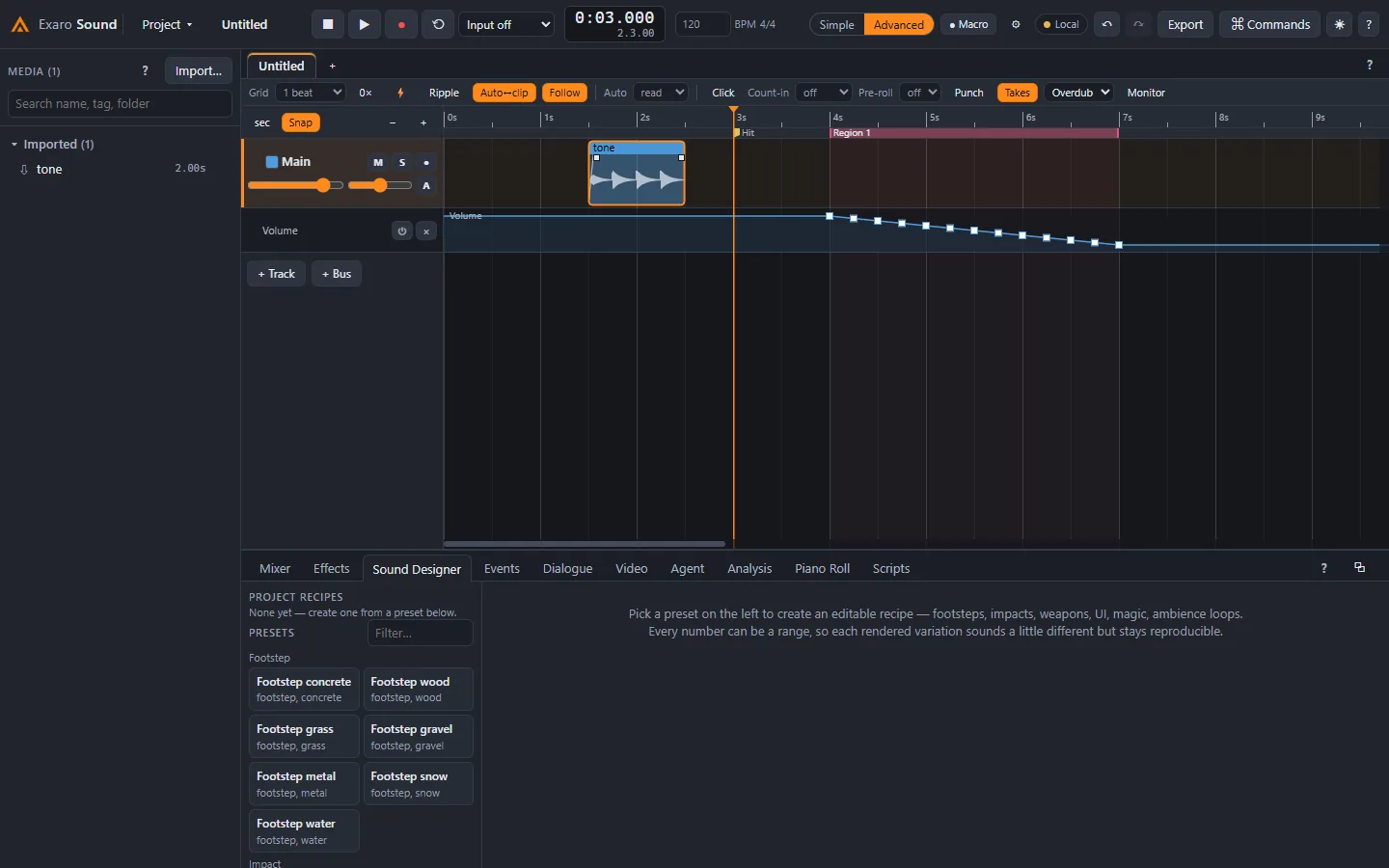The height and width of the screenshot is (868, 1389).
Task: Solo the Main track
Action: (402, 162)
